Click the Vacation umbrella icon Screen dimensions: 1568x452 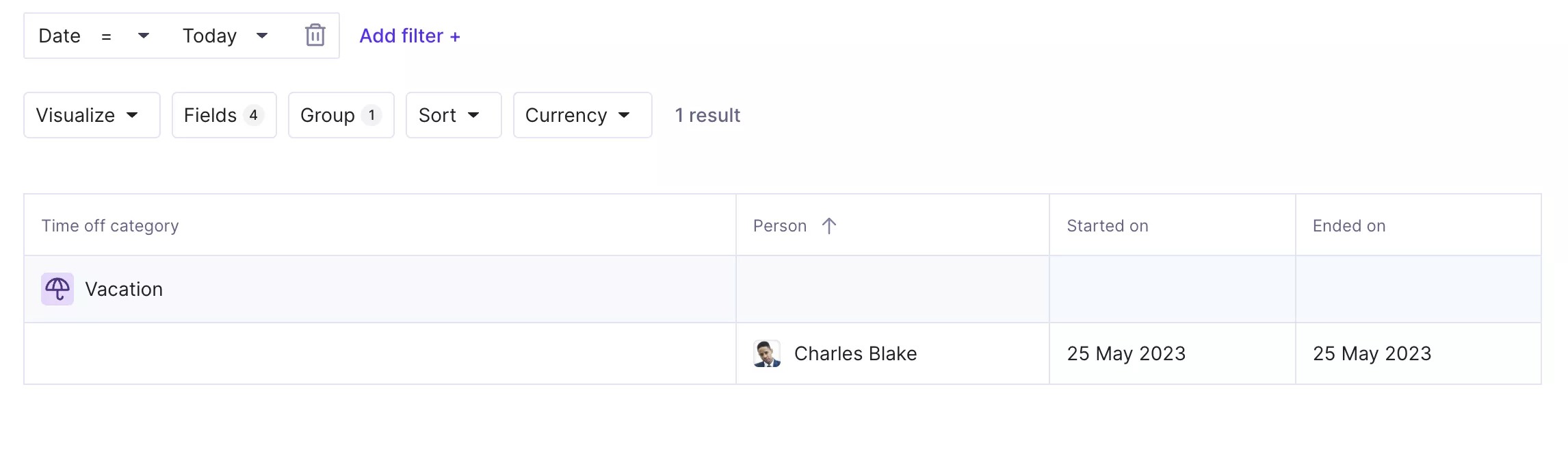[57, 289]
